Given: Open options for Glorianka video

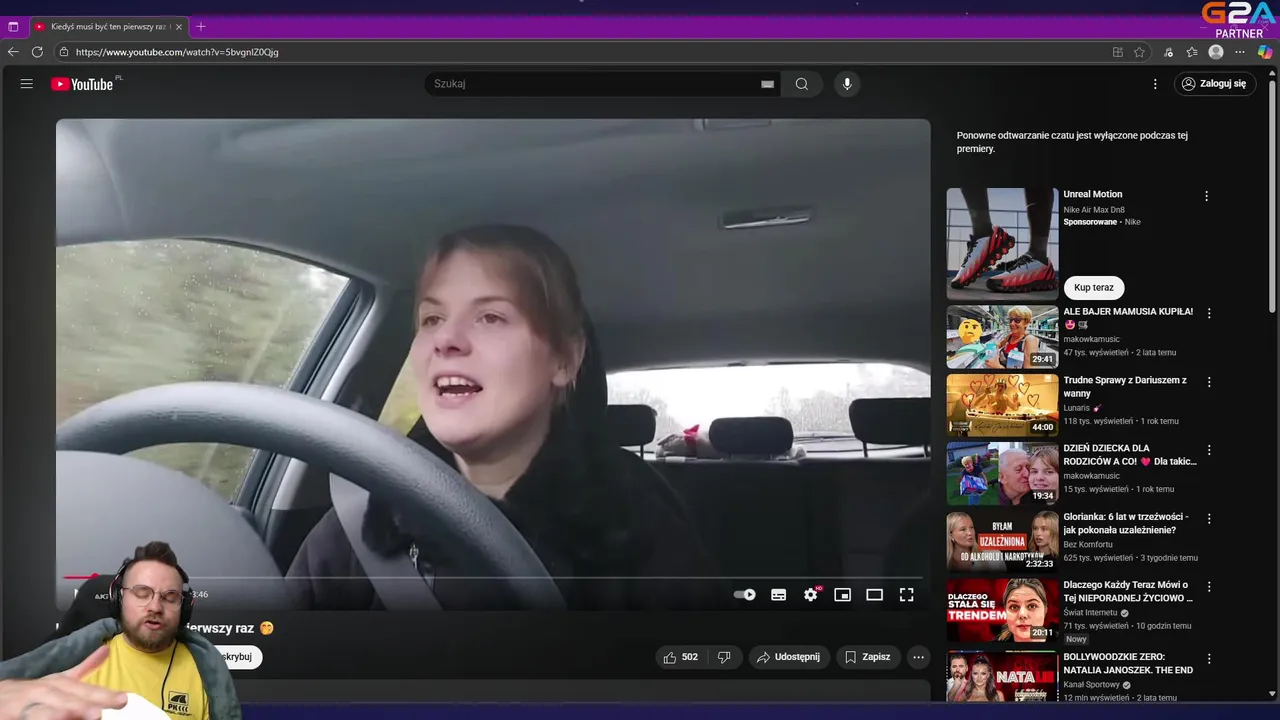Looking at the screenshot, I should (x=1209, y=519).
